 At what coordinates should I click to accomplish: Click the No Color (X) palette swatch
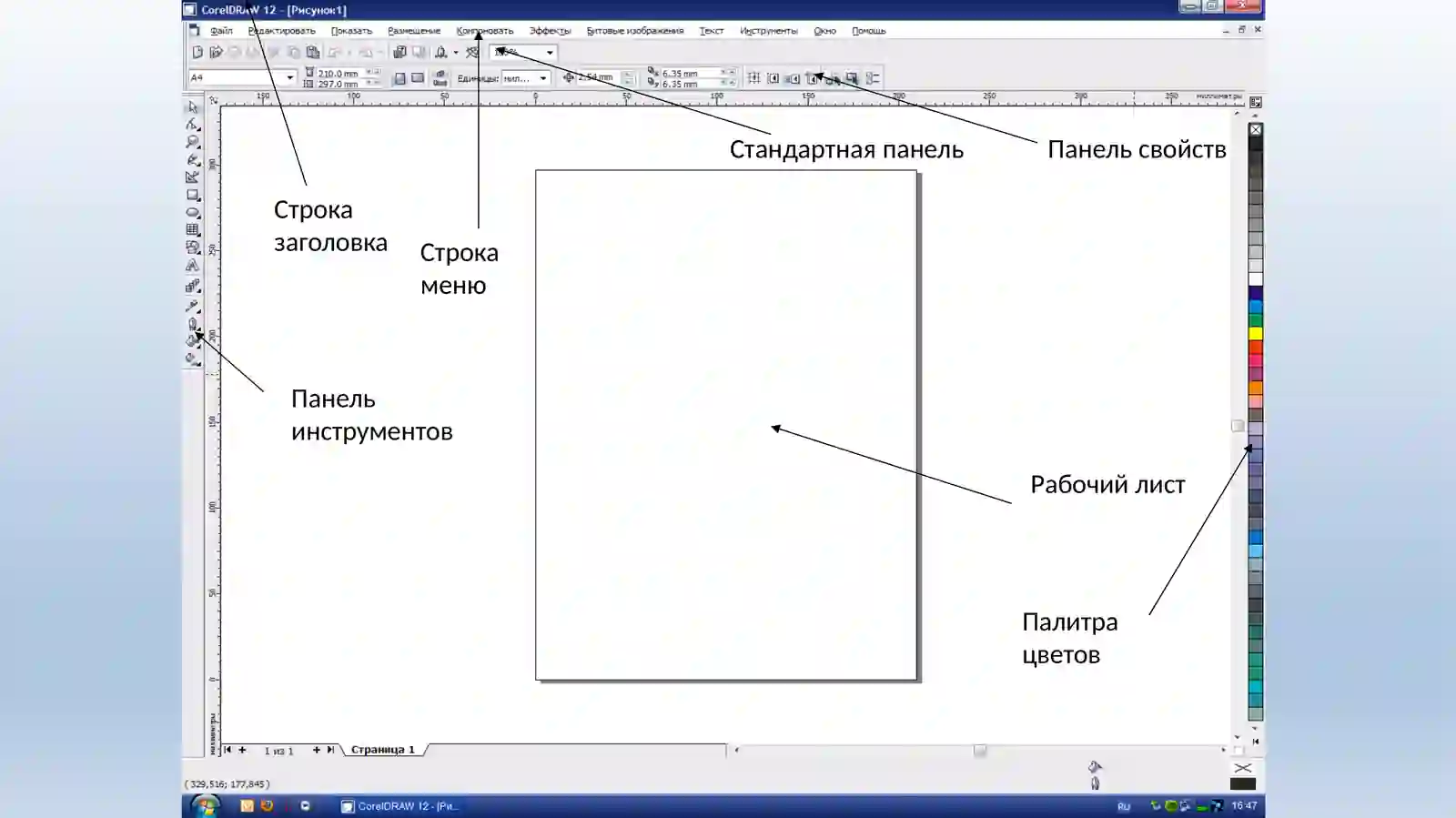point(1256,129)
